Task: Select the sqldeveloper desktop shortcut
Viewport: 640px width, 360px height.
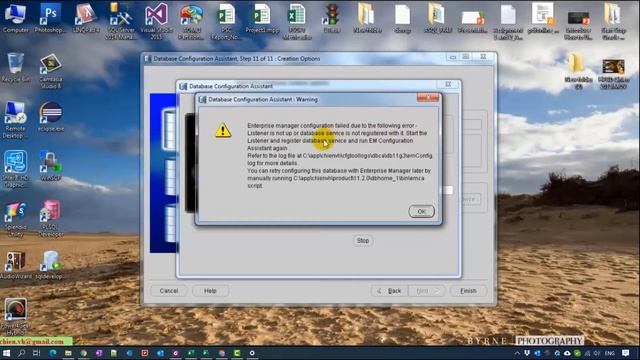Action: (49, 265)
